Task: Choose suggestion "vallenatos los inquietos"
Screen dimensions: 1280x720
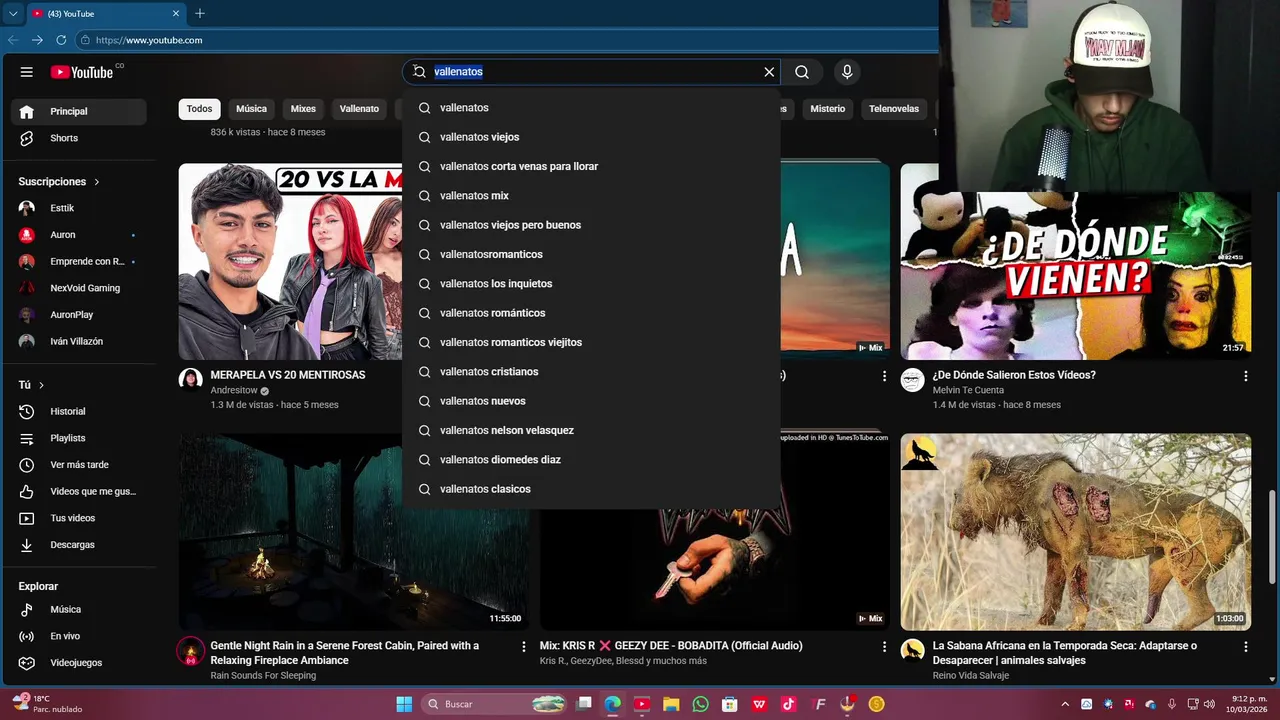Action: [591, 283]
